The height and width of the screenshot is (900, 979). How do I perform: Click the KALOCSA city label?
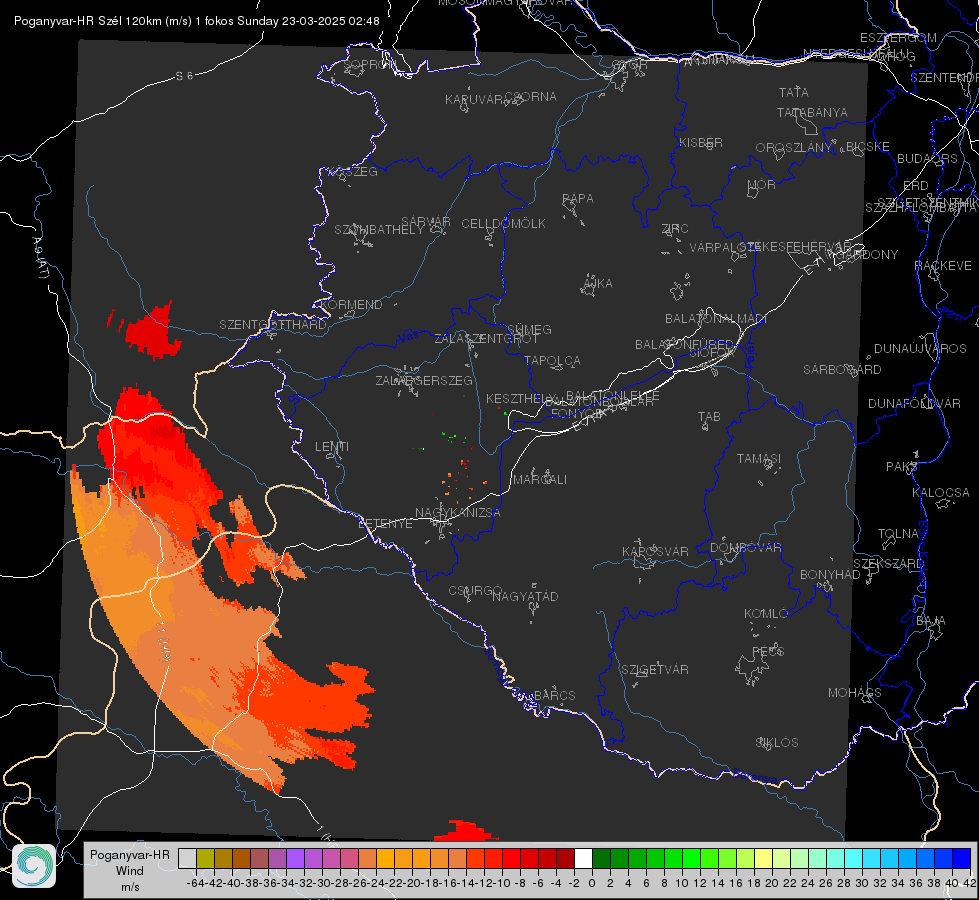(941, 493)
